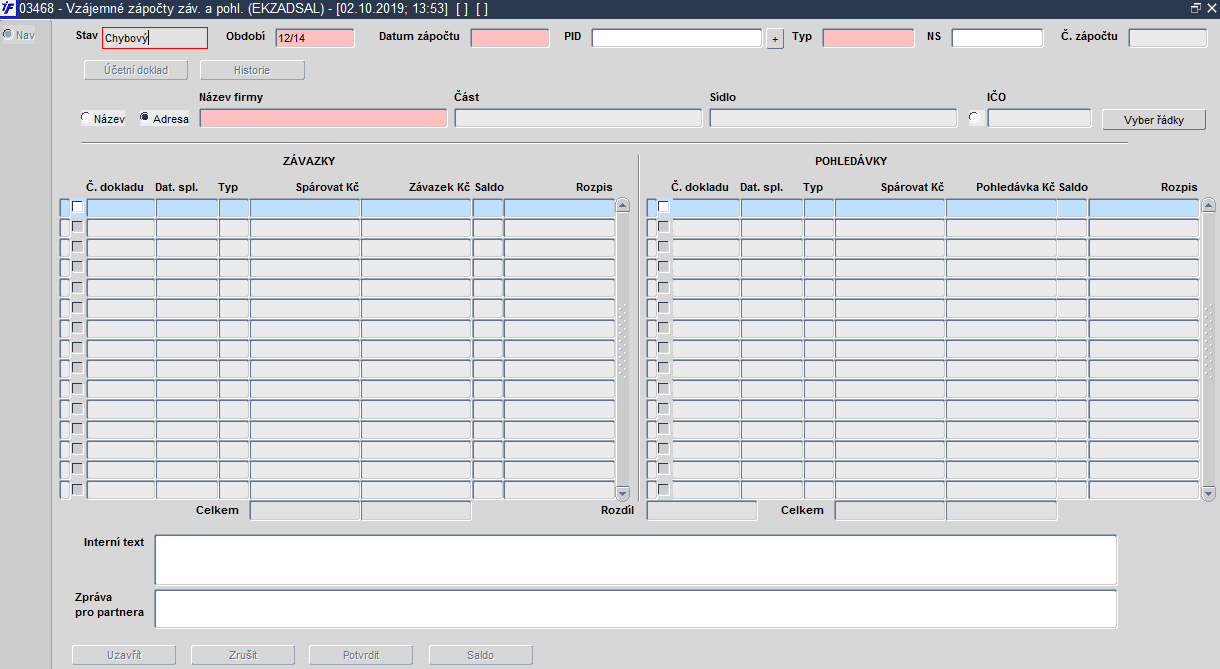The height and width of the screenshot is (669, 1220).
Task: Click the POHLEDÁVKY scrollbar up arrow
Action: point(1208,206)
